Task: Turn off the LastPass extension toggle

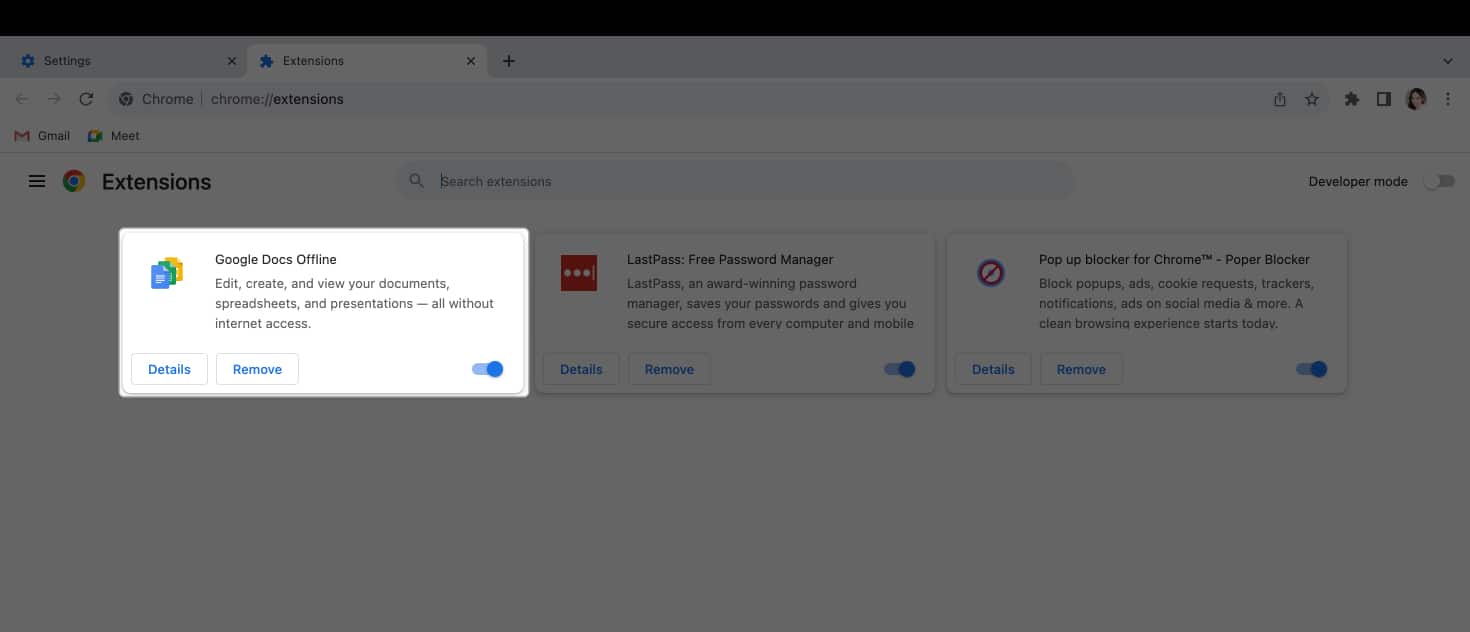Action: click(900, 369)
